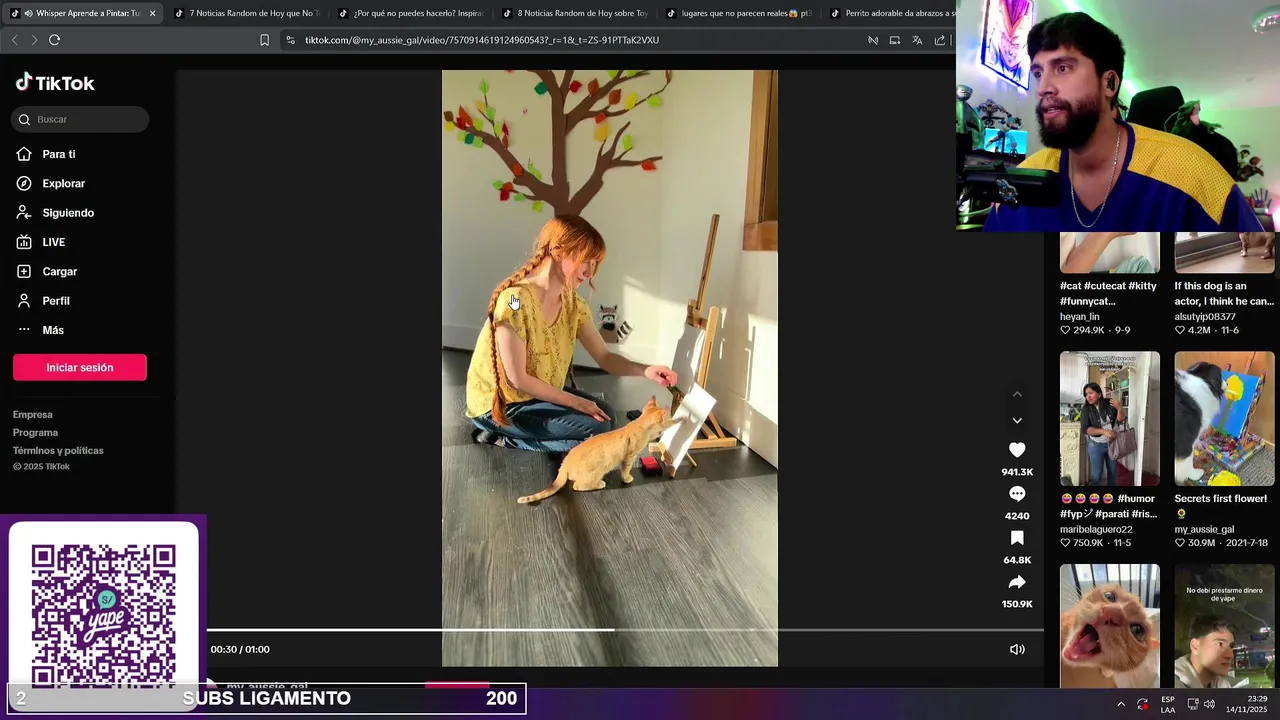
Task: Open taskbar volume control
Action: tap(1210, 704)
